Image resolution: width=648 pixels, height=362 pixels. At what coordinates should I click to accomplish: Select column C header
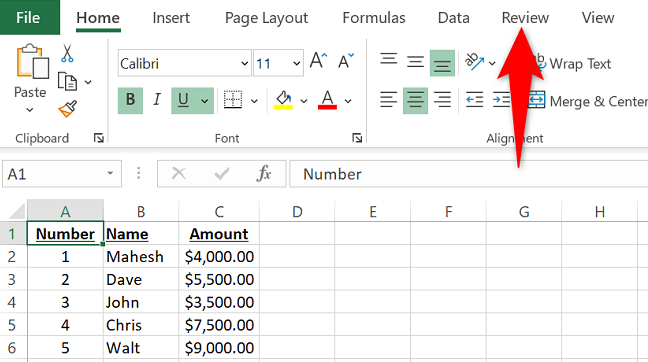pyautogui.click(x=219, y=211)
